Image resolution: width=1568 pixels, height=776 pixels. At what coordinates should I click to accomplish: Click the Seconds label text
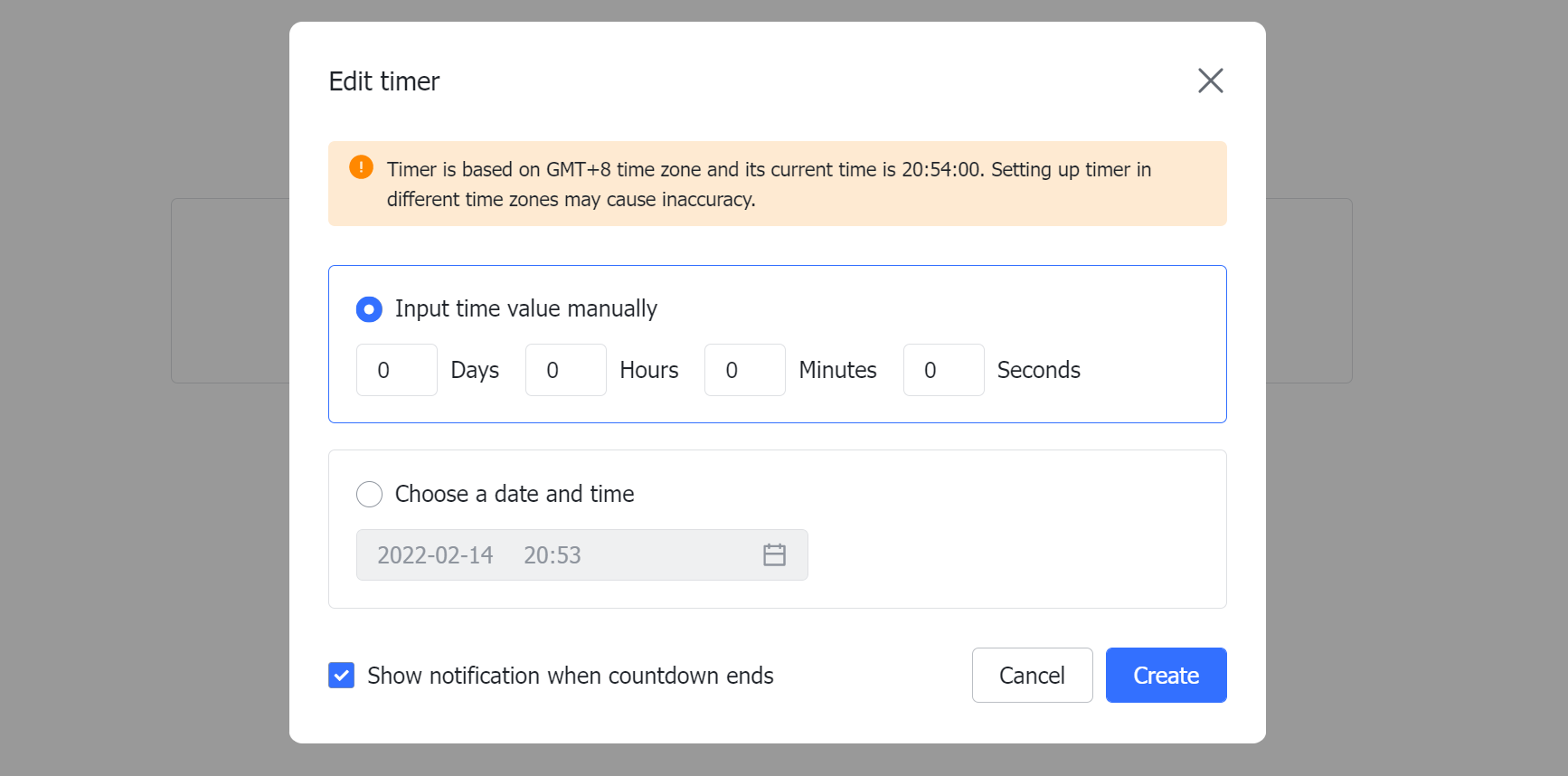pyautogui.click(x=1037, y=369)
